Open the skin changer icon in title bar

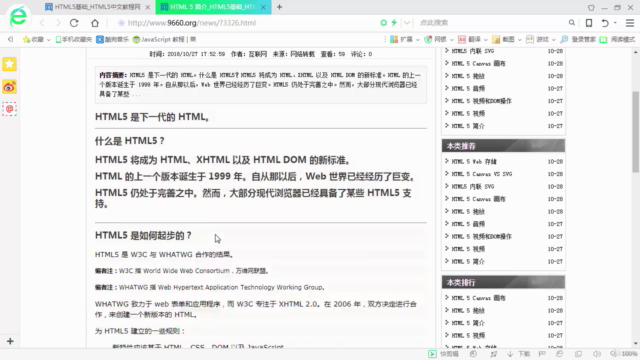point(591,7)
